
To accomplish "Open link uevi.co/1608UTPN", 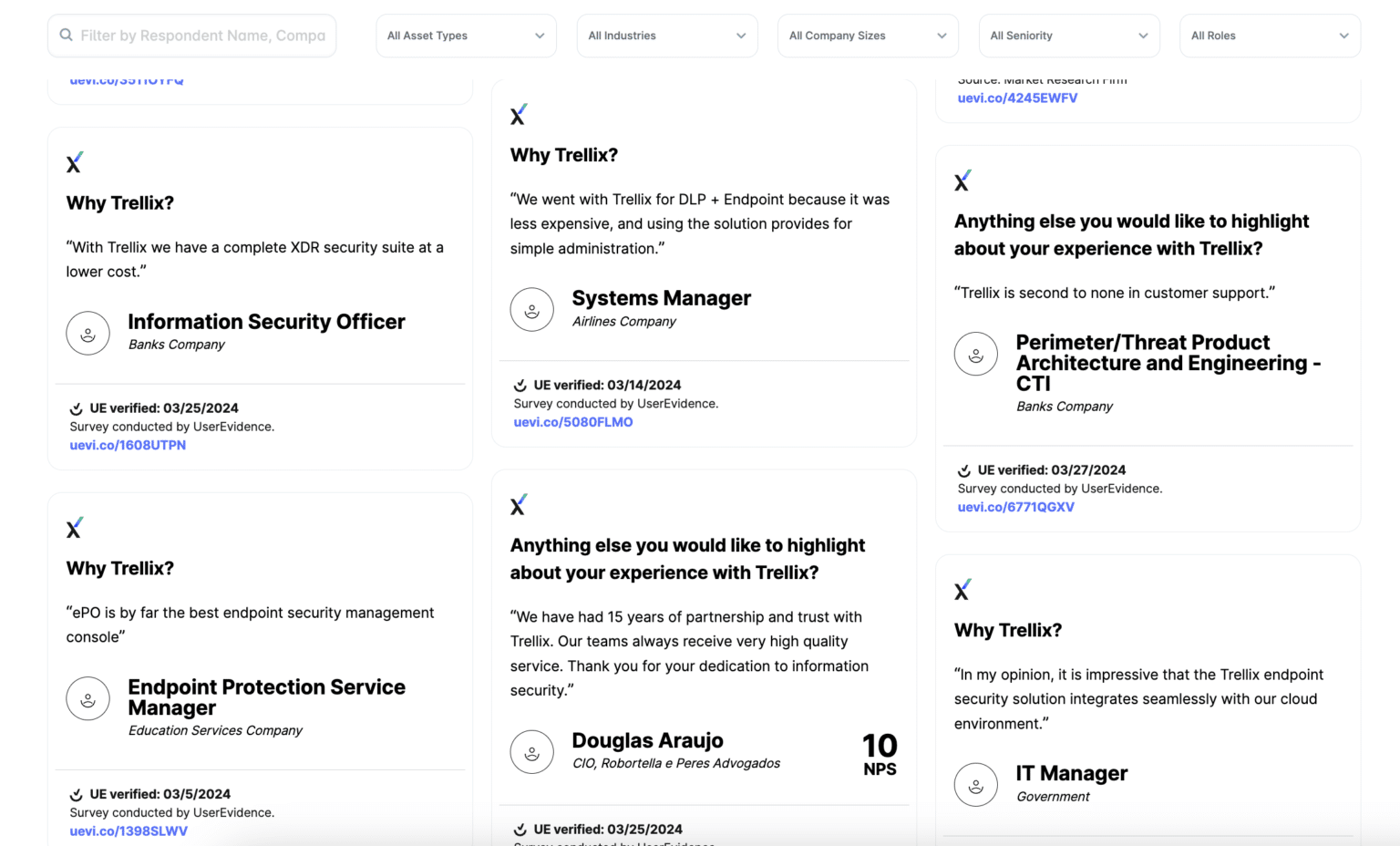I will pyautogui.click(x=128, y=445).
